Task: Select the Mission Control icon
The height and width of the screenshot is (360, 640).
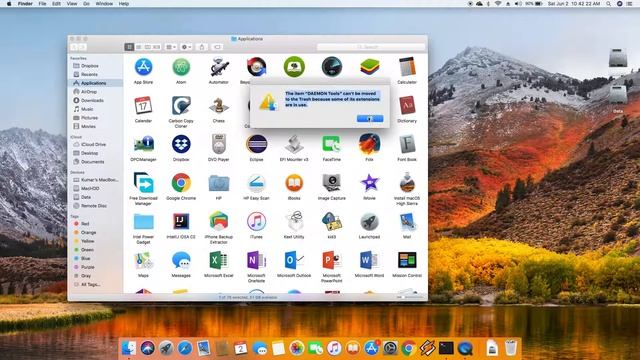Action: [407, 260]
